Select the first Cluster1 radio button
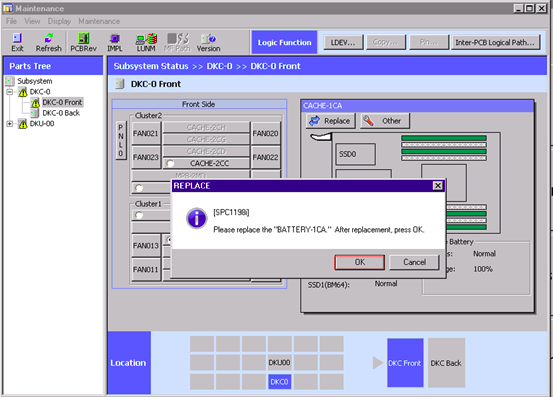The width and height of the screenshot is (553, 397). (x=139, y=215)
